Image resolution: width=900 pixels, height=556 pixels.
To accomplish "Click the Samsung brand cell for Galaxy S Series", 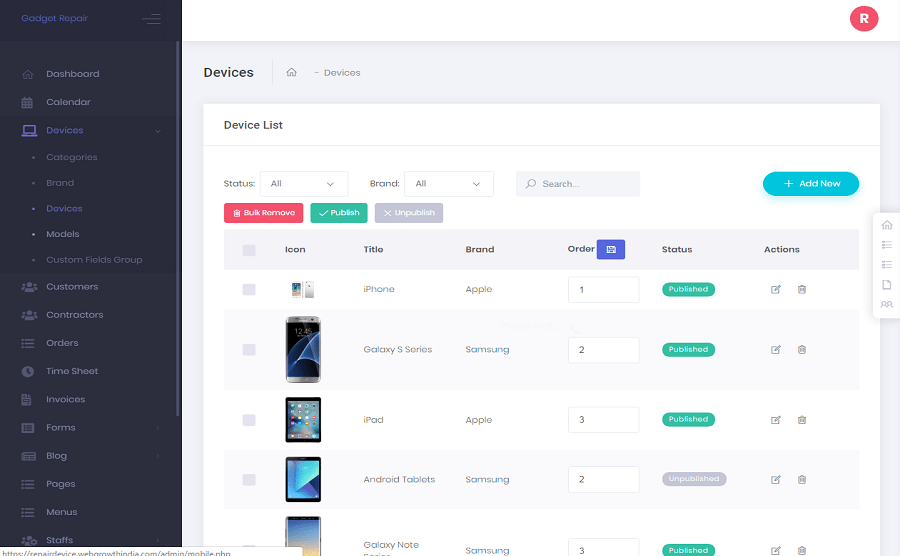I will pyautogui.click(x=487, y=349).
